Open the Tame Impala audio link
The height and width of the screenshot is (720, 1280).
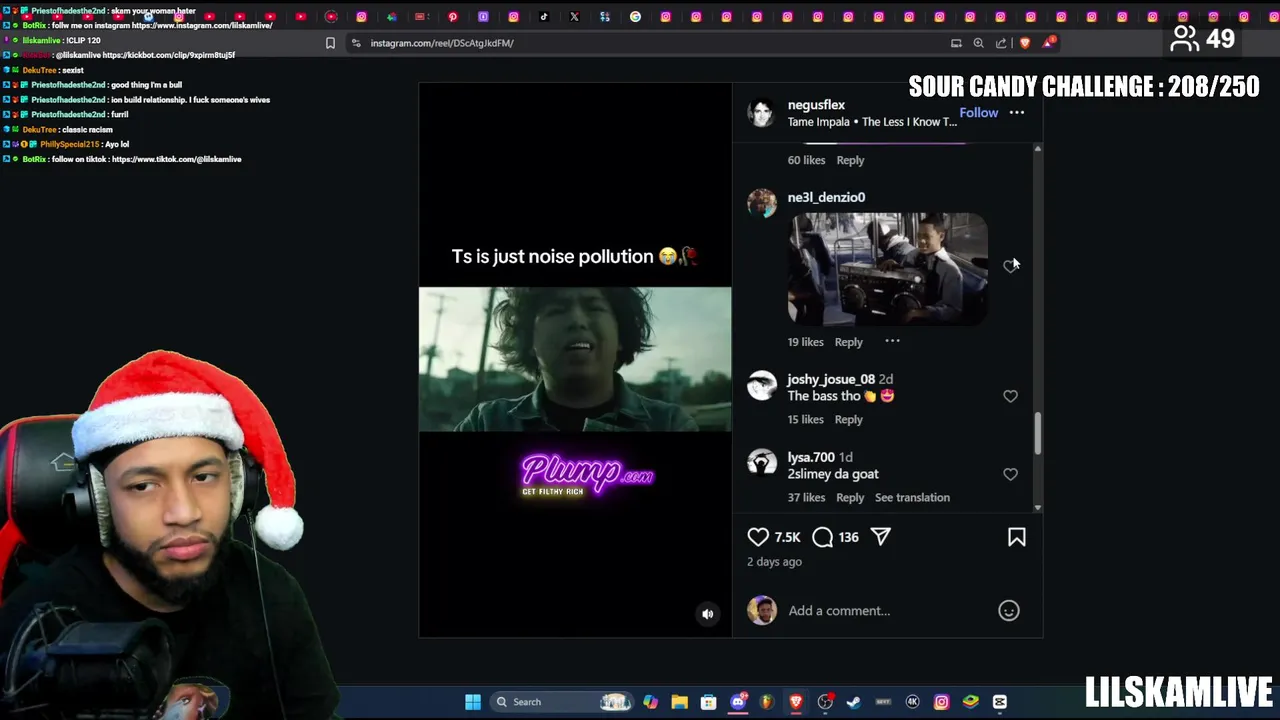point(872,122)
